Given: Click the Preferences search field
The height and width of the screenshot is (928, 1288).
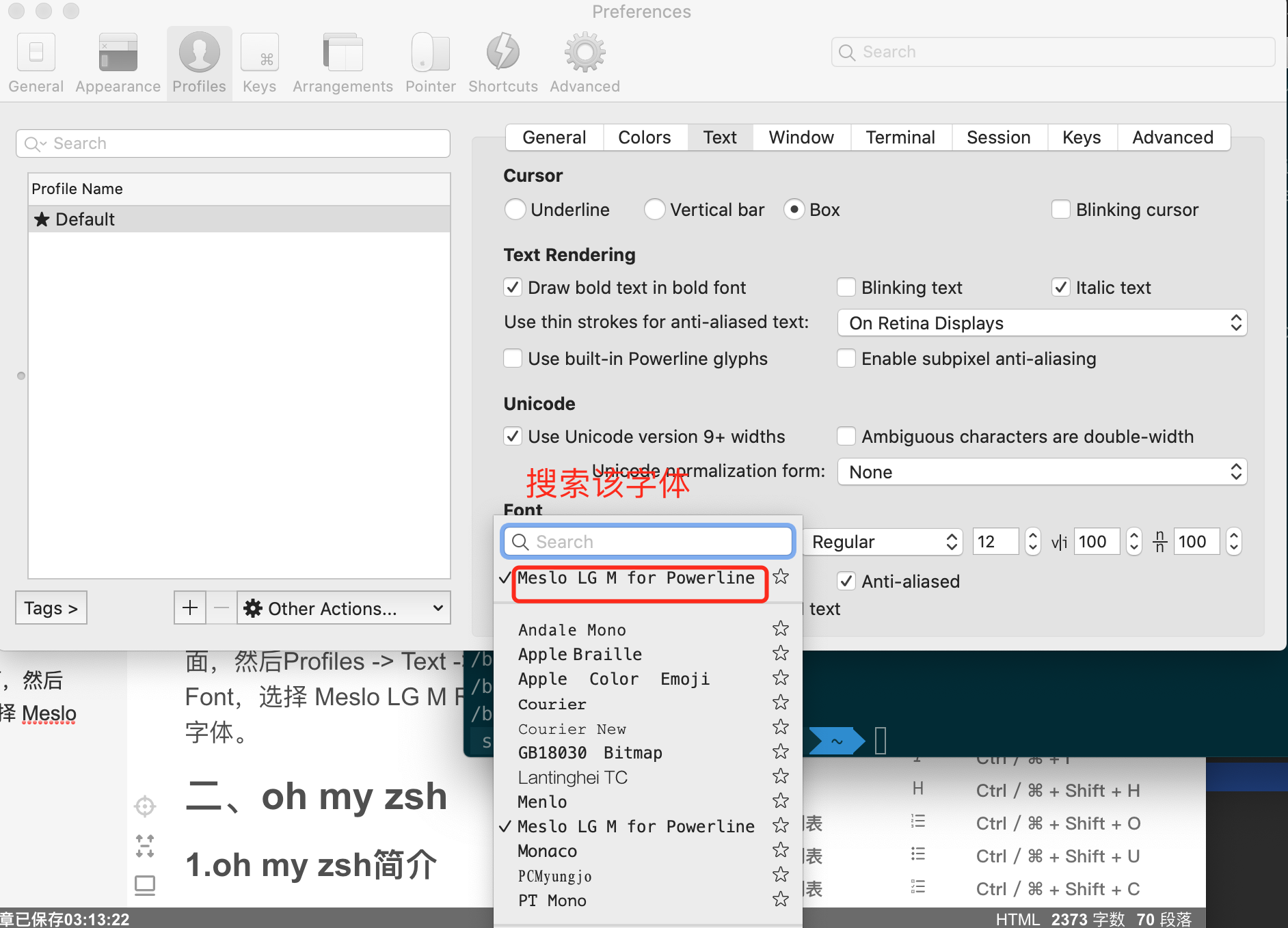Looking at the screenshot, I should point(1053,52).
